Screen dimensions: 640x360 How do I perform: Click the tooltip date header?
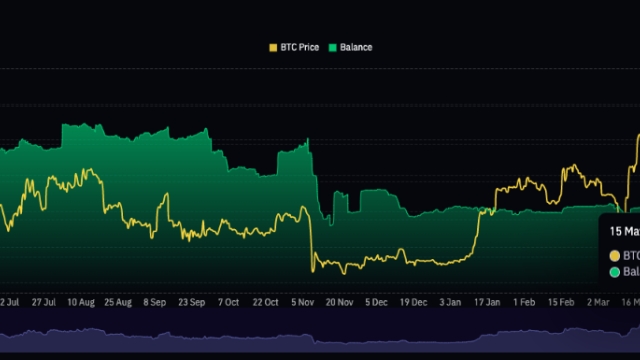coord(624,232)
